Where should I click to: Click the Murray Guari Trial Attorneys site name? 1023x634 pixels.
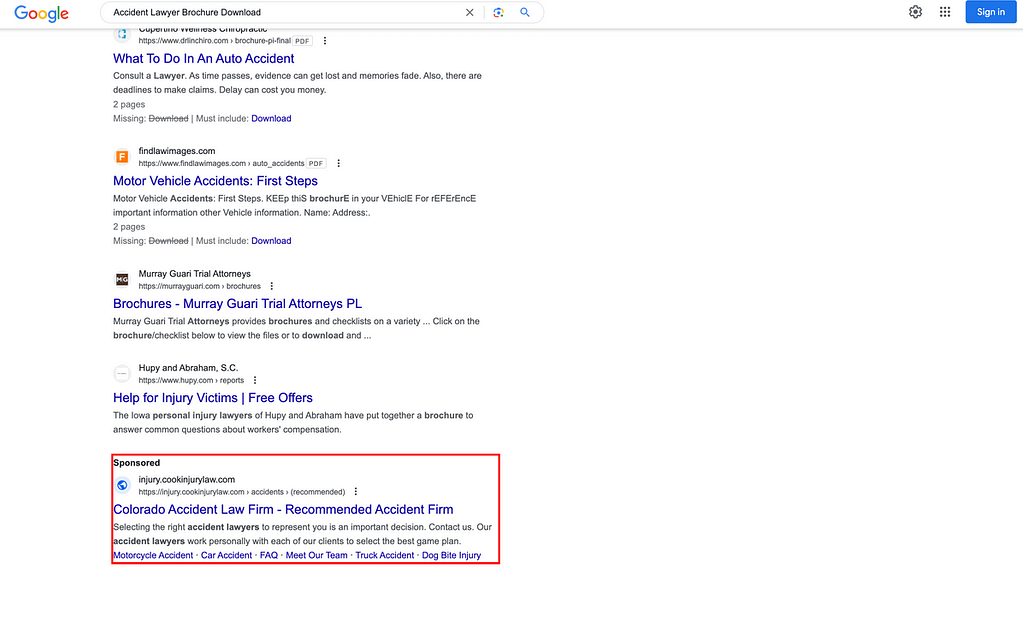tap(194, 273)
